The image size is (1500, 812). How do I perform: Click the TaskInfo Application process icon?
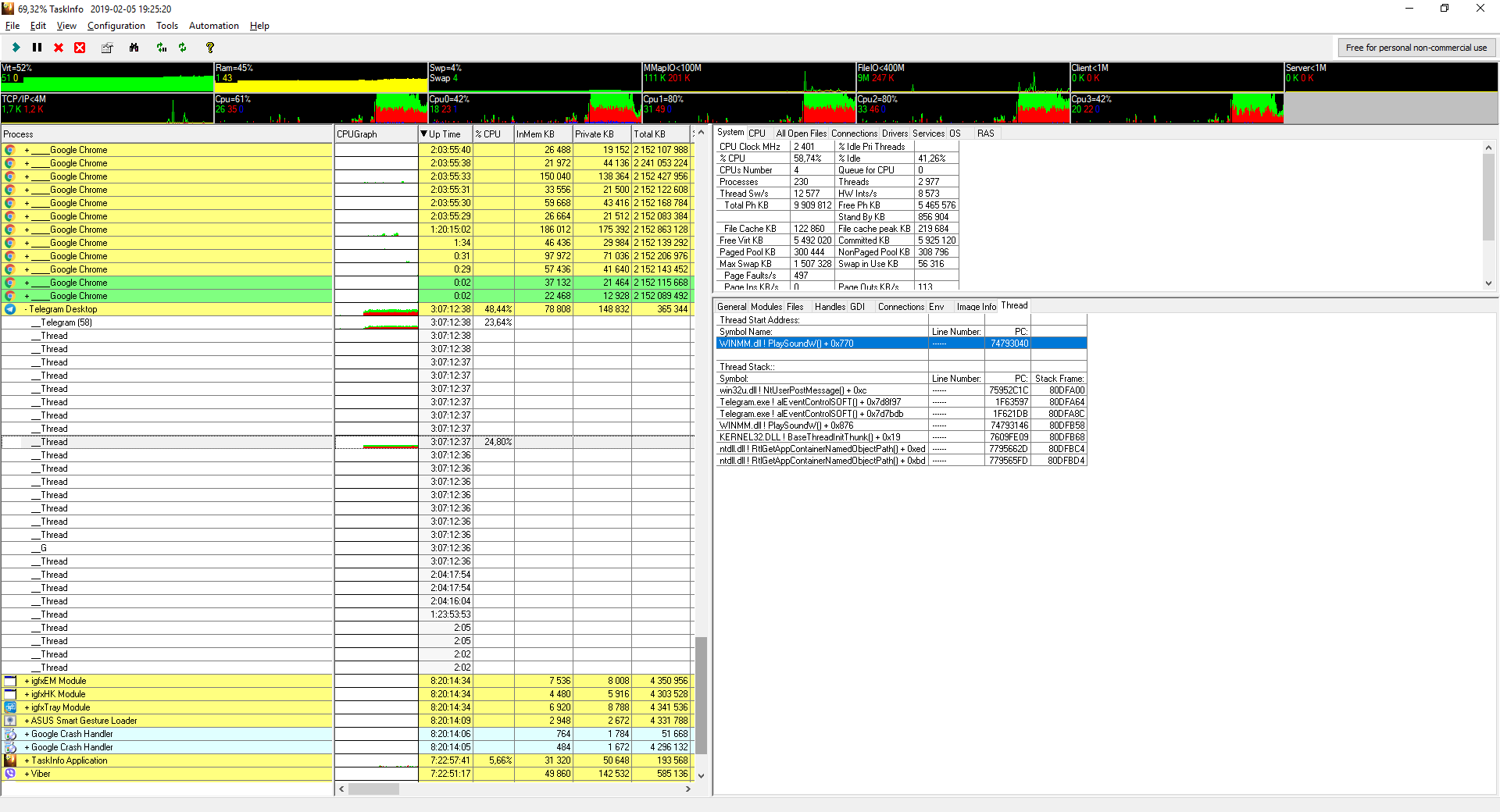pos(10,760)
